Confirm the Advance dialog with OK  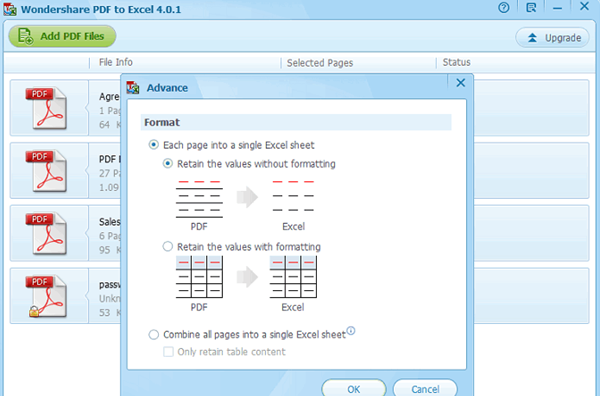coord(354,389)
